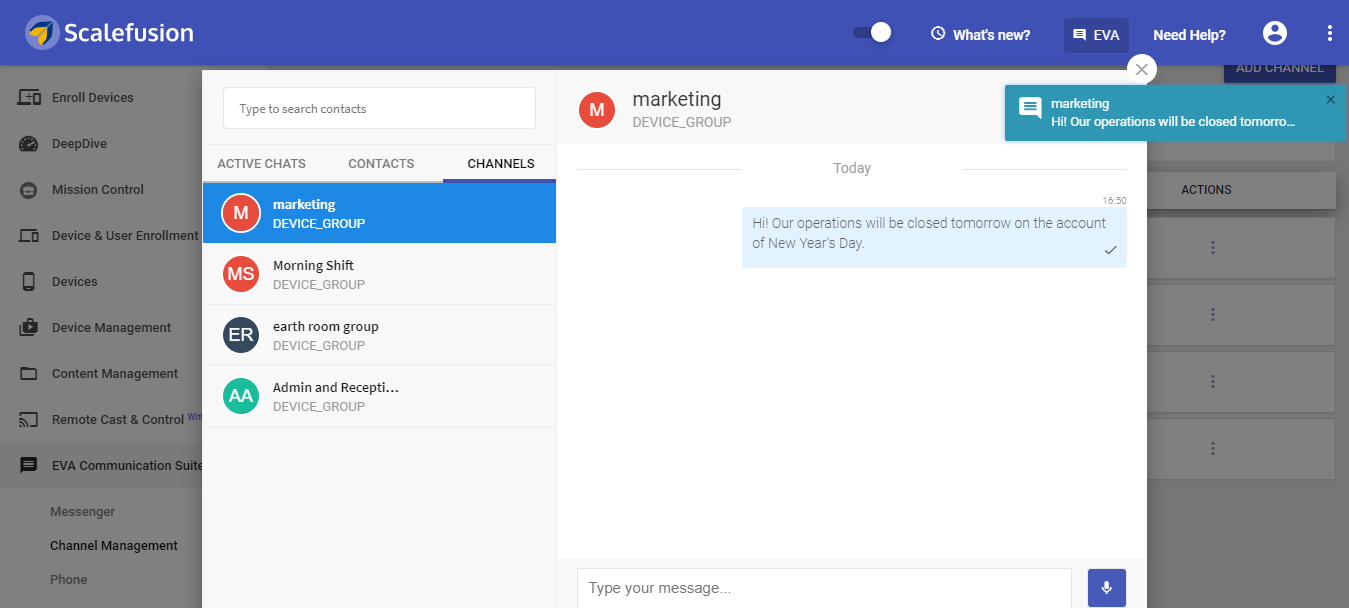Select the marketing channel in the list

tap(379, 213)
